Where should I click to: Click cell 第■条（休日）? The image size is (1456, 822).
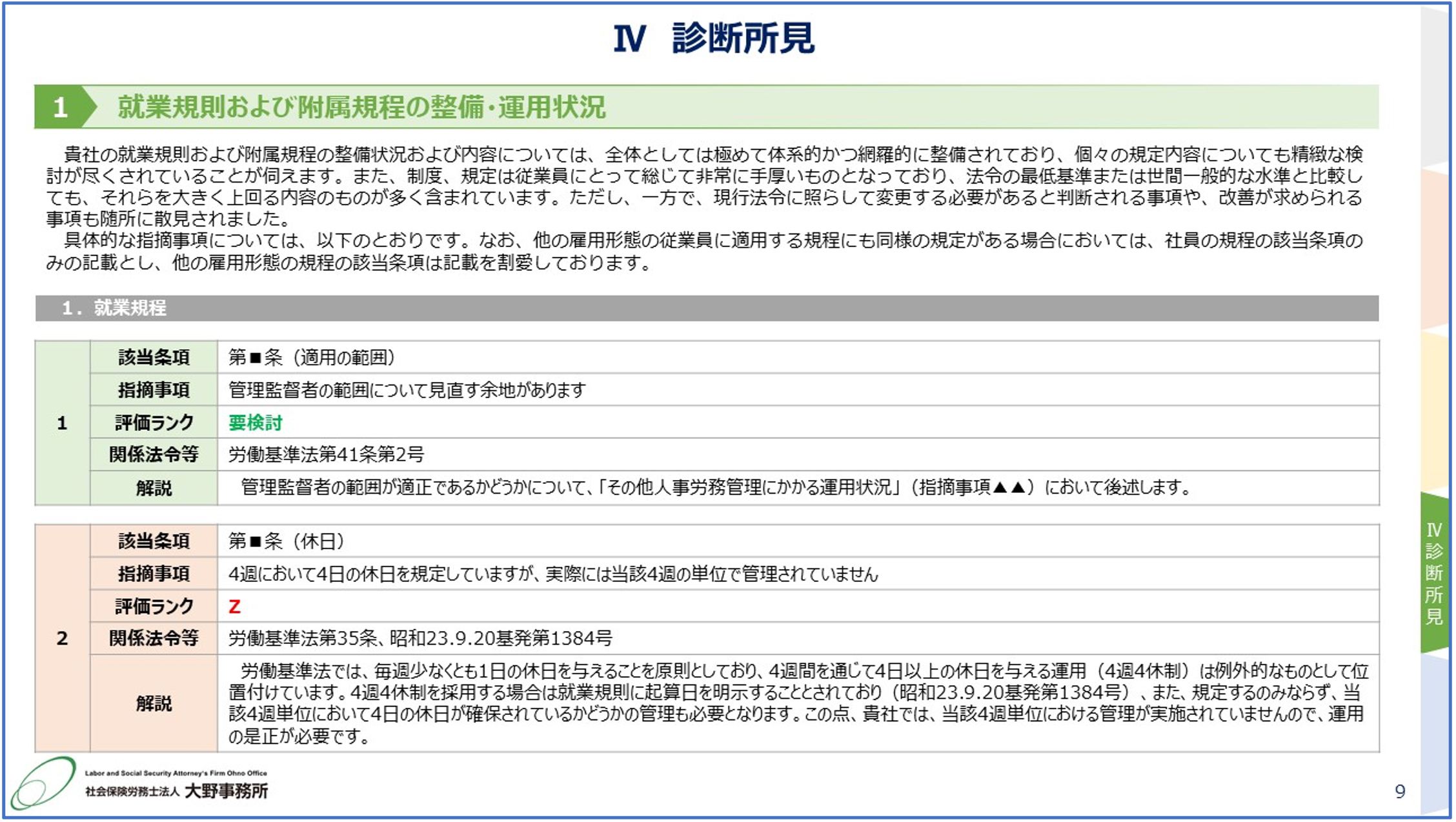pyautogui.click(x=798, y=541)
